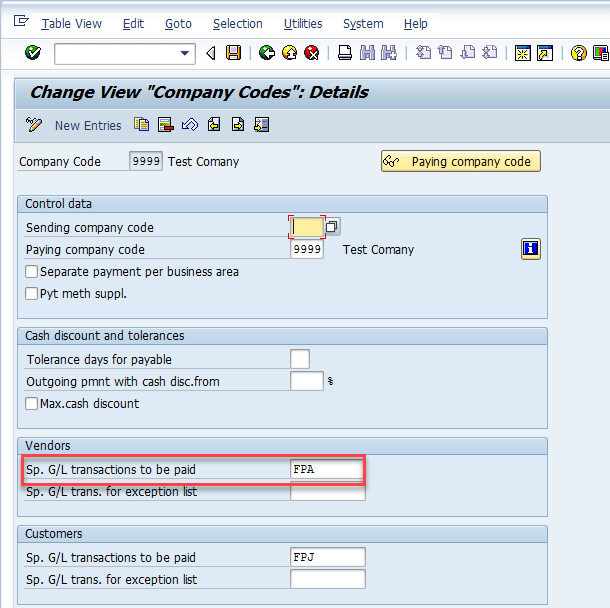The width and height of the screenshot is (610, 608).
Task: Click Customers Sp. G/L transactions field FPJ
Action: pos(327,557)
